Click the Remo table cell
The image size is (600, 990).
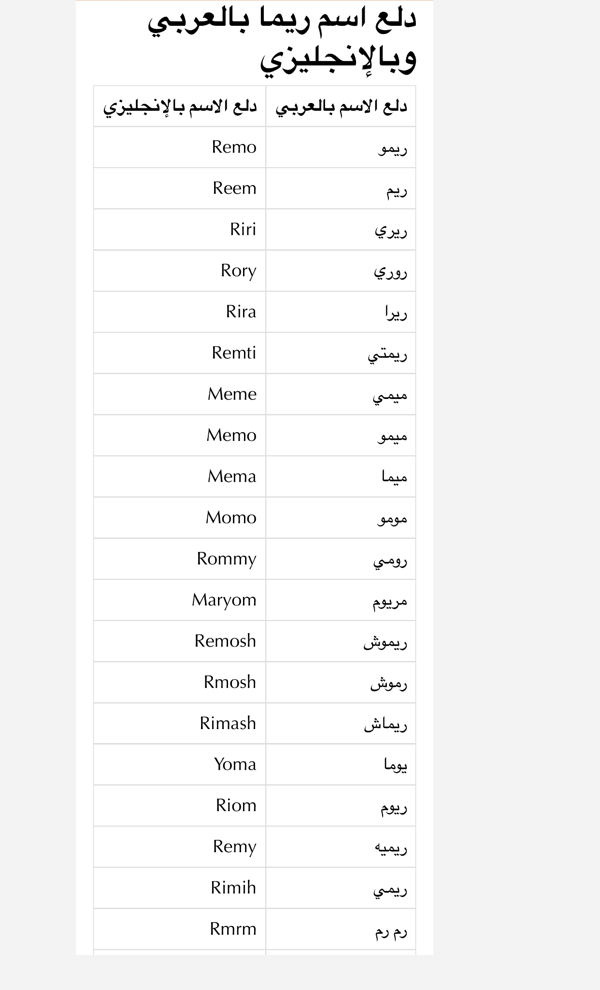point(179,147)
